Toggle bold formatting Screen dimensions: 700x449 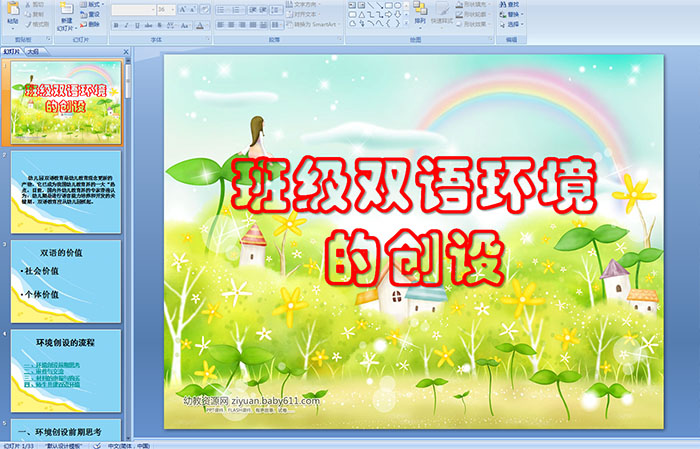click(x=116, y=25)
